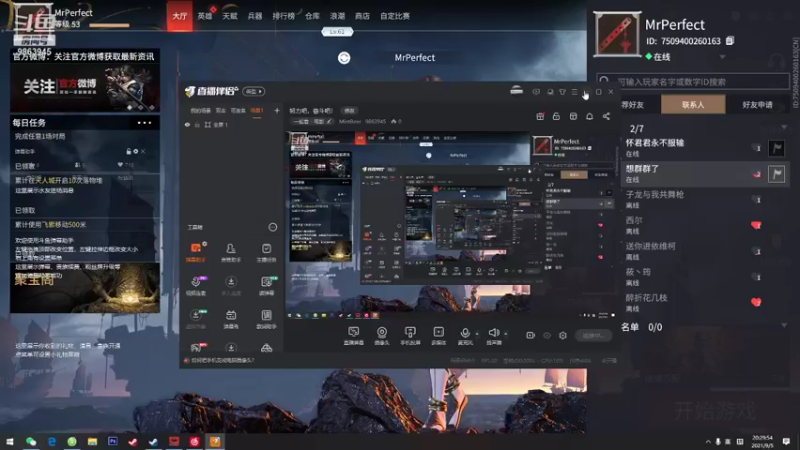Open the Windows Start menu
The image size is (800, 450).
10,441
